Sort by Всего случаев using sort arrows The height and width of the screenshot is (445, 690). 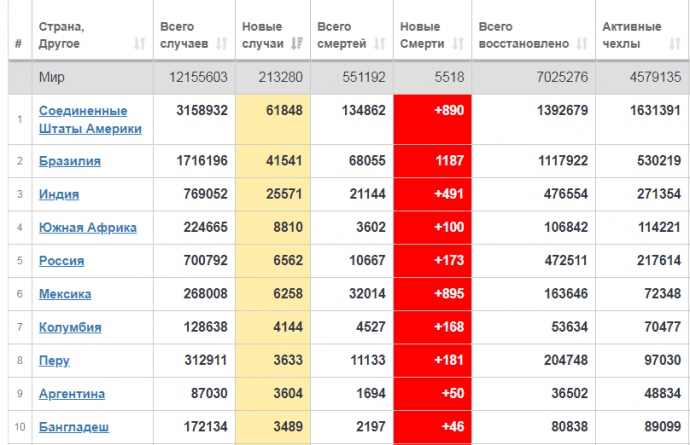222,44
